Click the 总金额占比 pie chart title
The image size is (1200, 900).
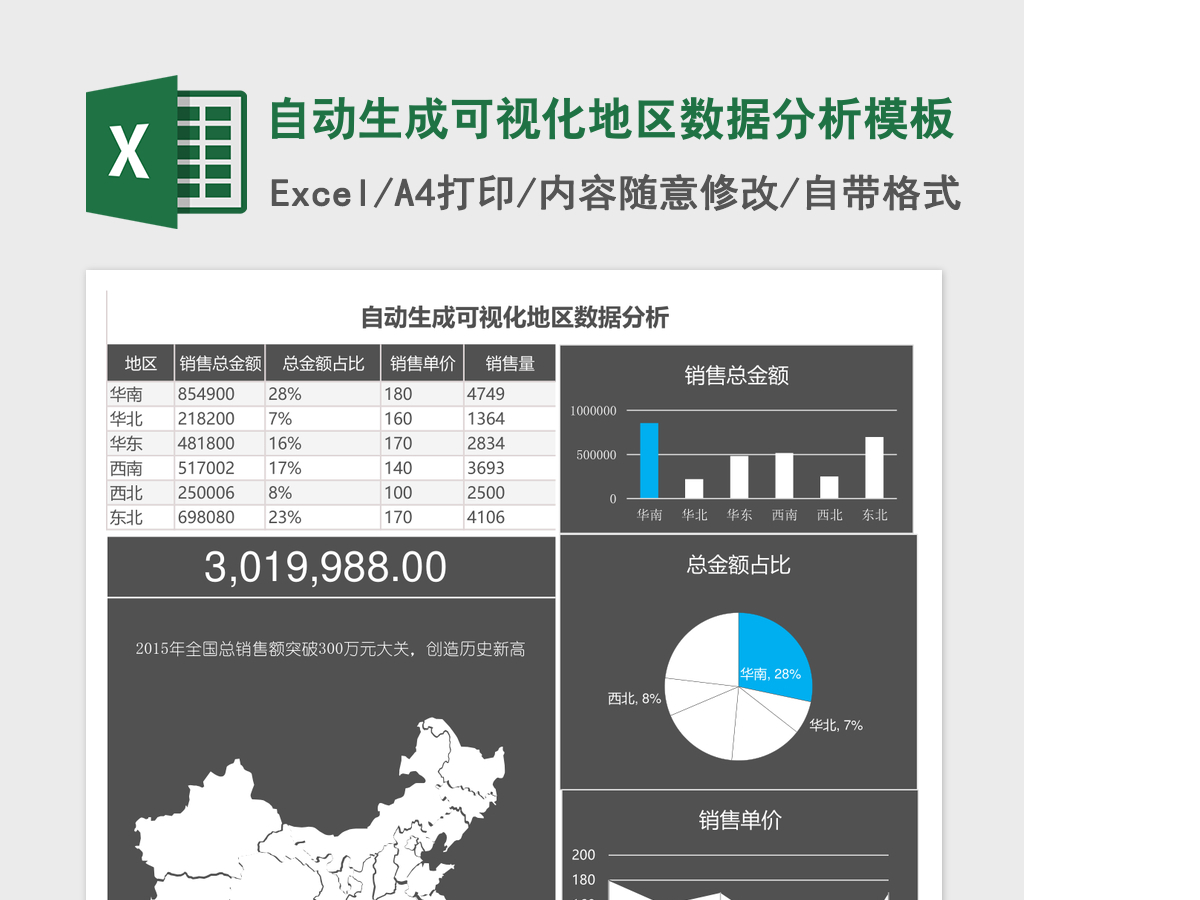coord(738,565)
